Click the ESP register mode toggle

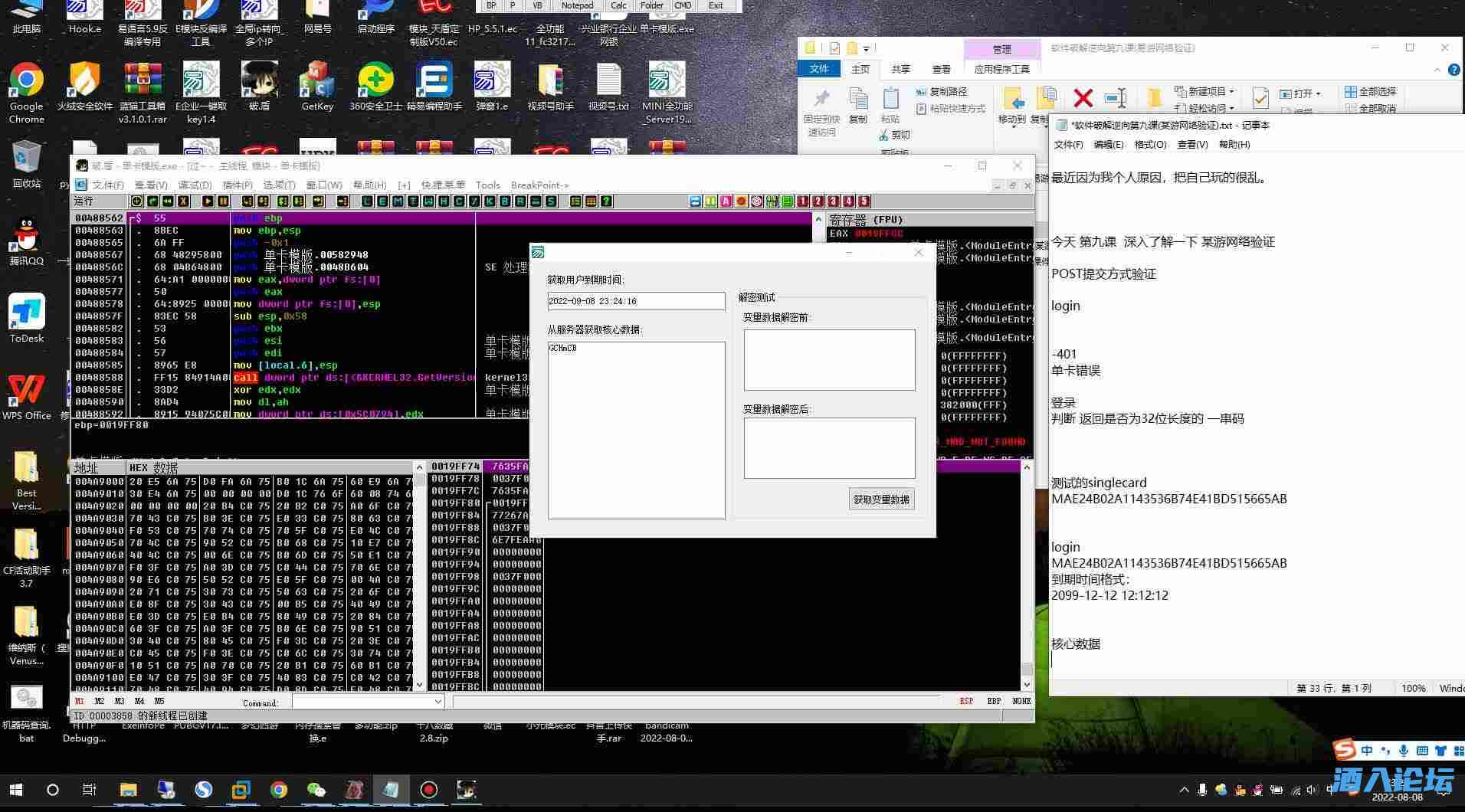966,701
